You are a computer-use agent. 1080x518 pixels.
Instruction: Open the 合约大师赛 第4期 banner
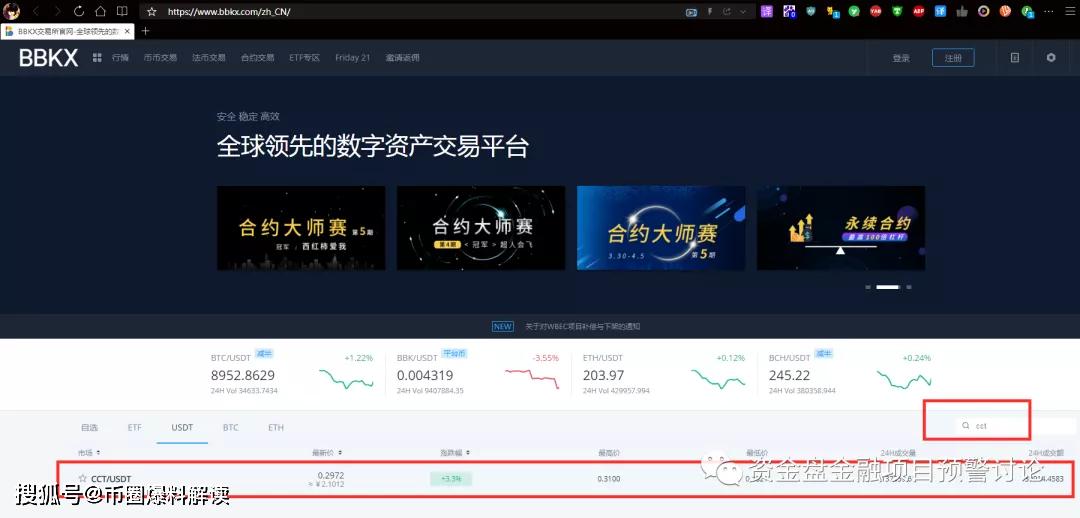coord(481,228)
